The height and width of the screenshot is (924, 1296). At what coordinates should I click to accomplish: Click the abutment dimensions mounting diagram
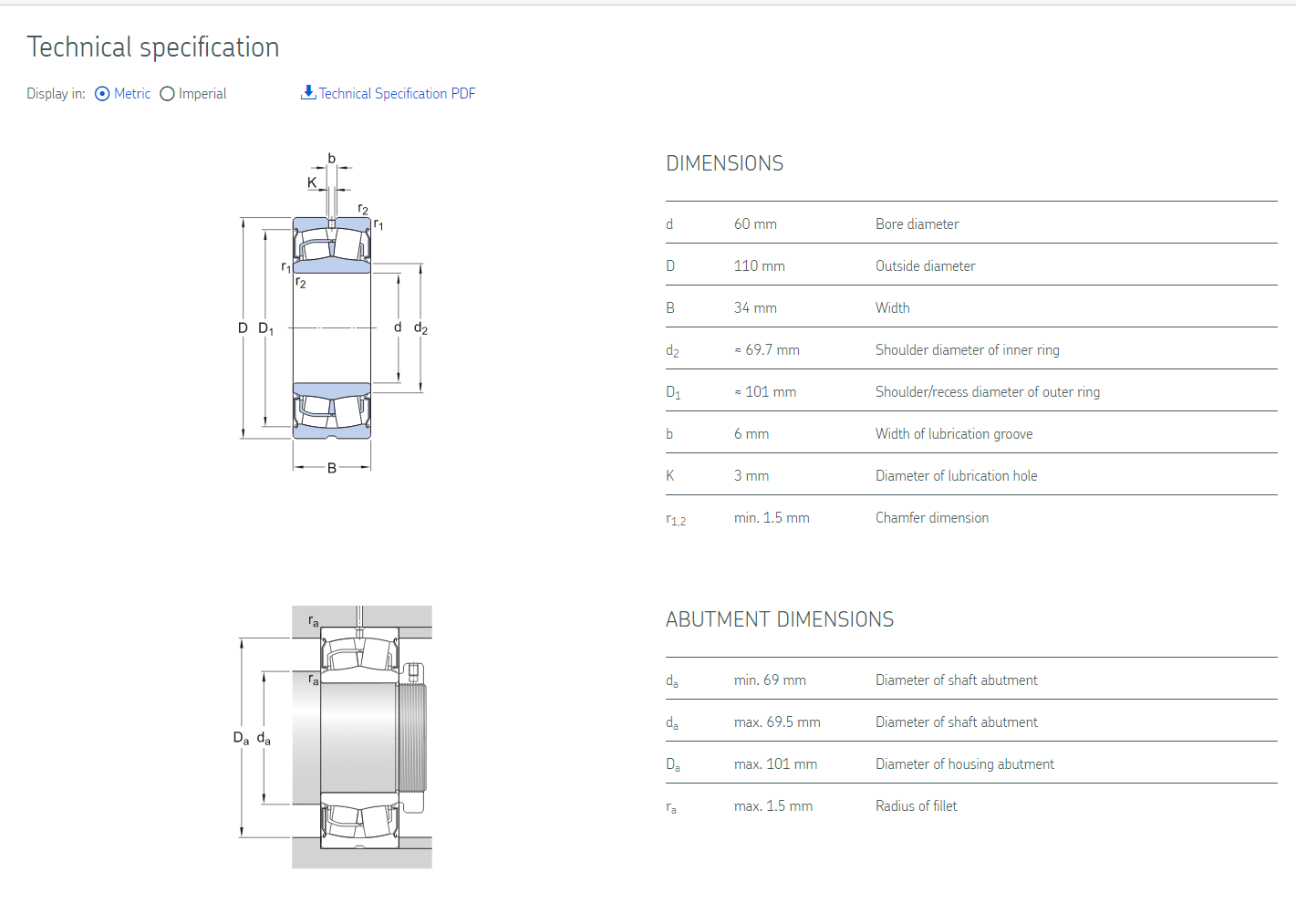pyautogui.click(x=332, y=737)
